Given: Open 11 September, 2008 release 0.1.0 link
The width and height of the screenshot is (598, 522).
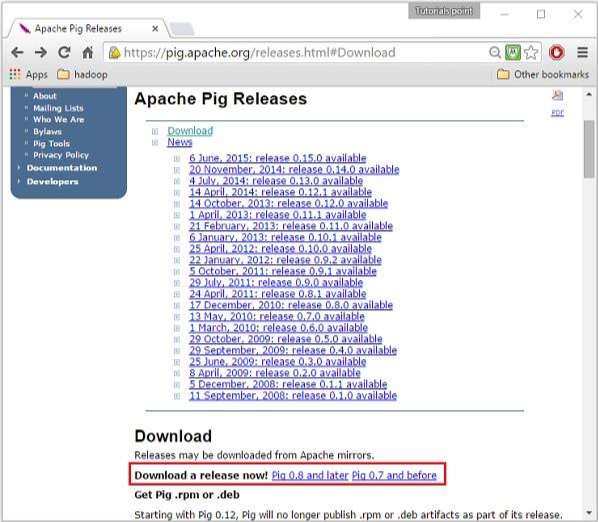Looking at the screenshot, I should pyautogui.click(x=293, y=396).
